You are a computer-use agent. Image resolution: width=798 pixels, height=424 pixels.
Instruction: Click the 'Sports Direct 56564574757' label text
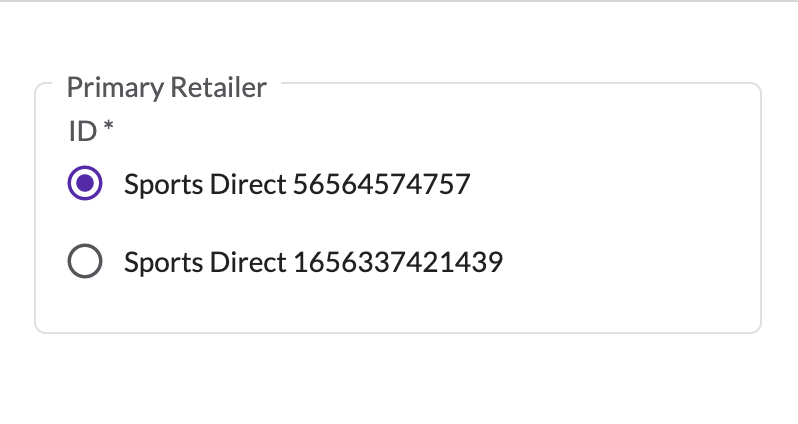tap(297, 184)
